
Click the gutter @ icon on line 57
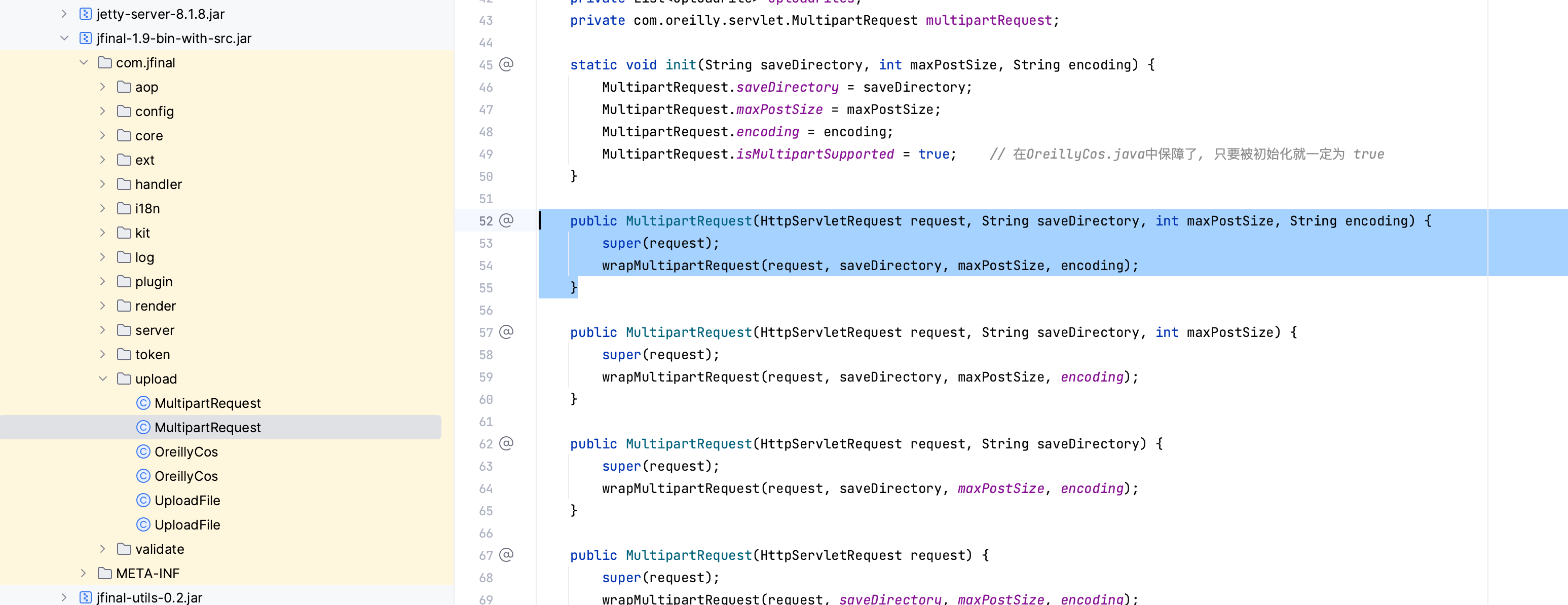click(506, 332)
